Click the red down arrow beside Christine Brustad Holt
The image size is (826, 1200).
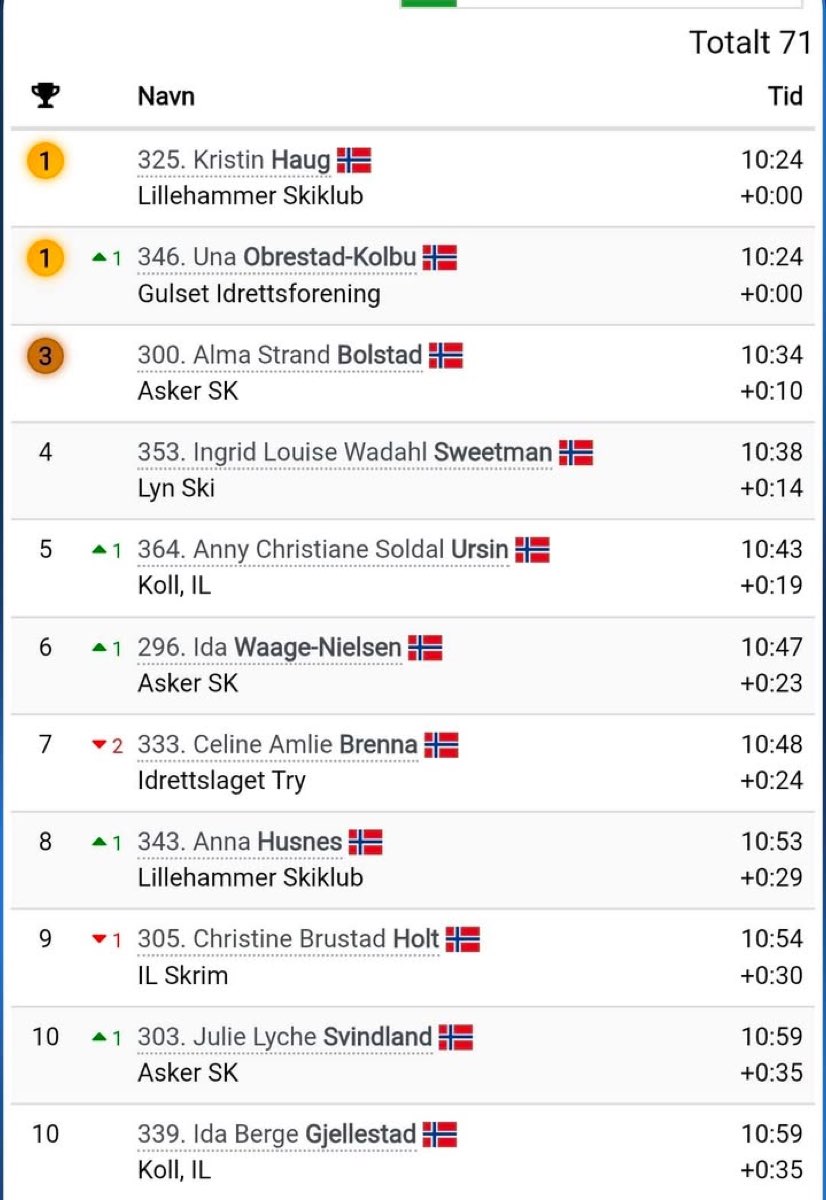(98, 940)
